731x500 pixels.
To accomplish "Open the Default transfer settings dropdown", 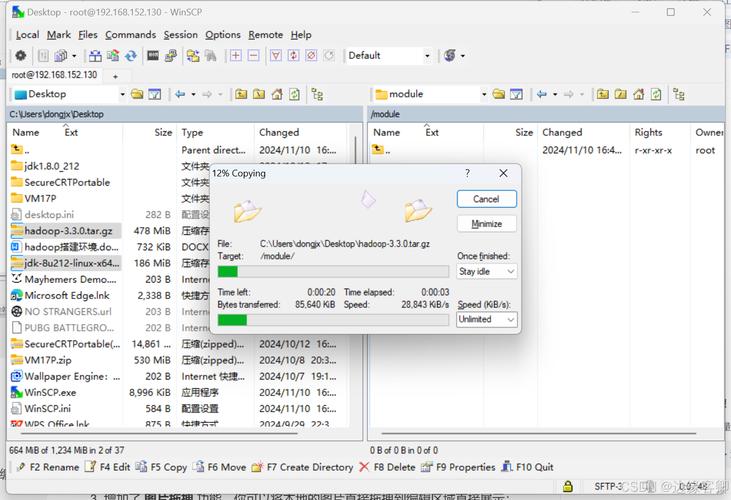I will pyautogui.click(x=427, y=55).
